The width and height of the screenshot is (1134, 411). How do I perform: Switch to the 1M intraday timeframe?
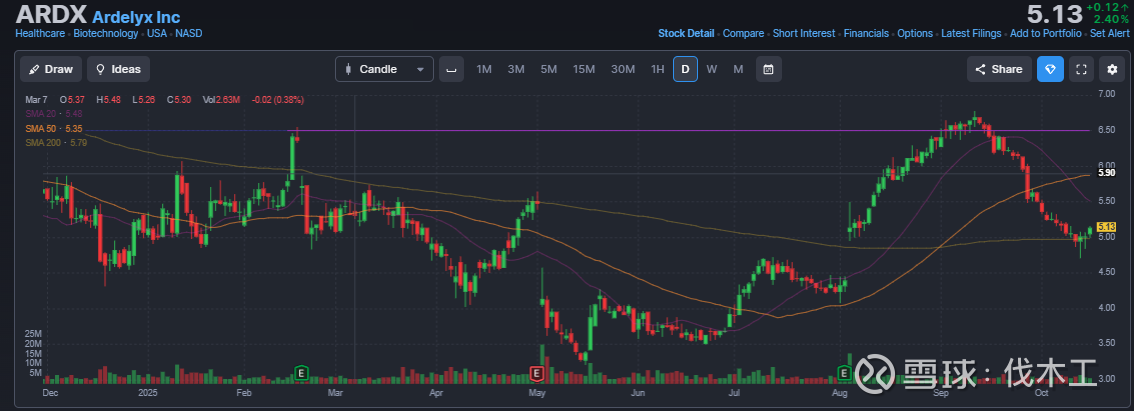click(484, 69)
